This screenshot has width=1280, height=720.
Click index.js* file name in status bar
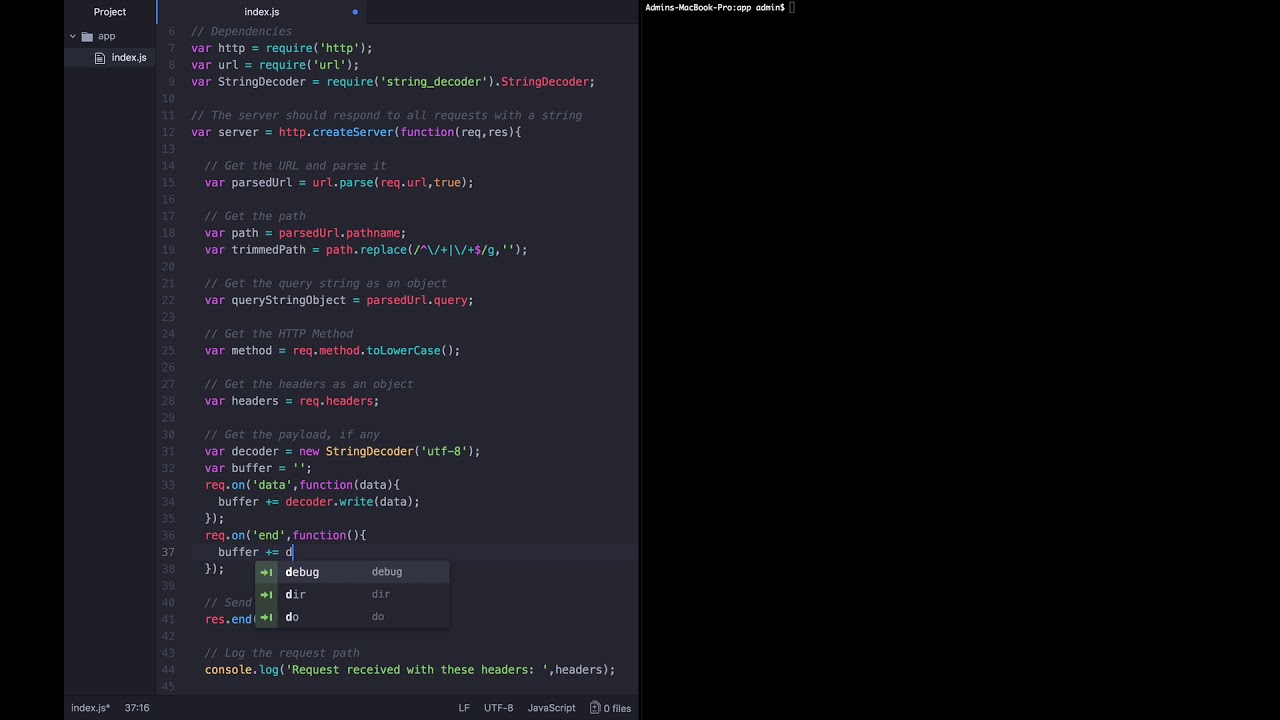[x=90, y=708]
